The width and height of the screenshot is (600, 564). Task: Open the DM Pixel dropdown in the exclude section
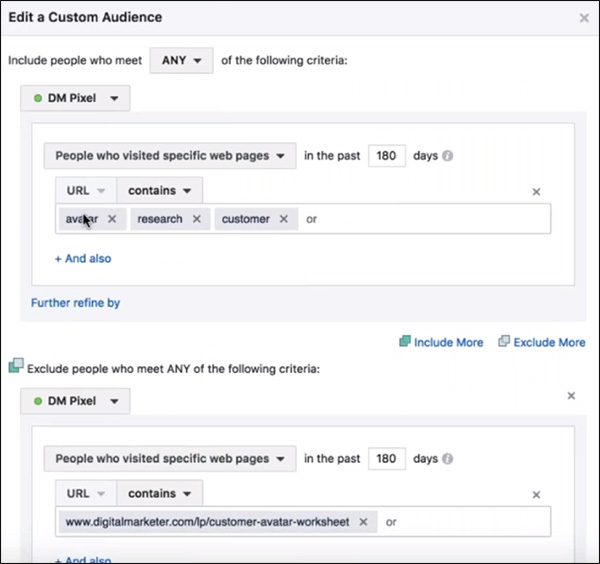click(75, 401)
